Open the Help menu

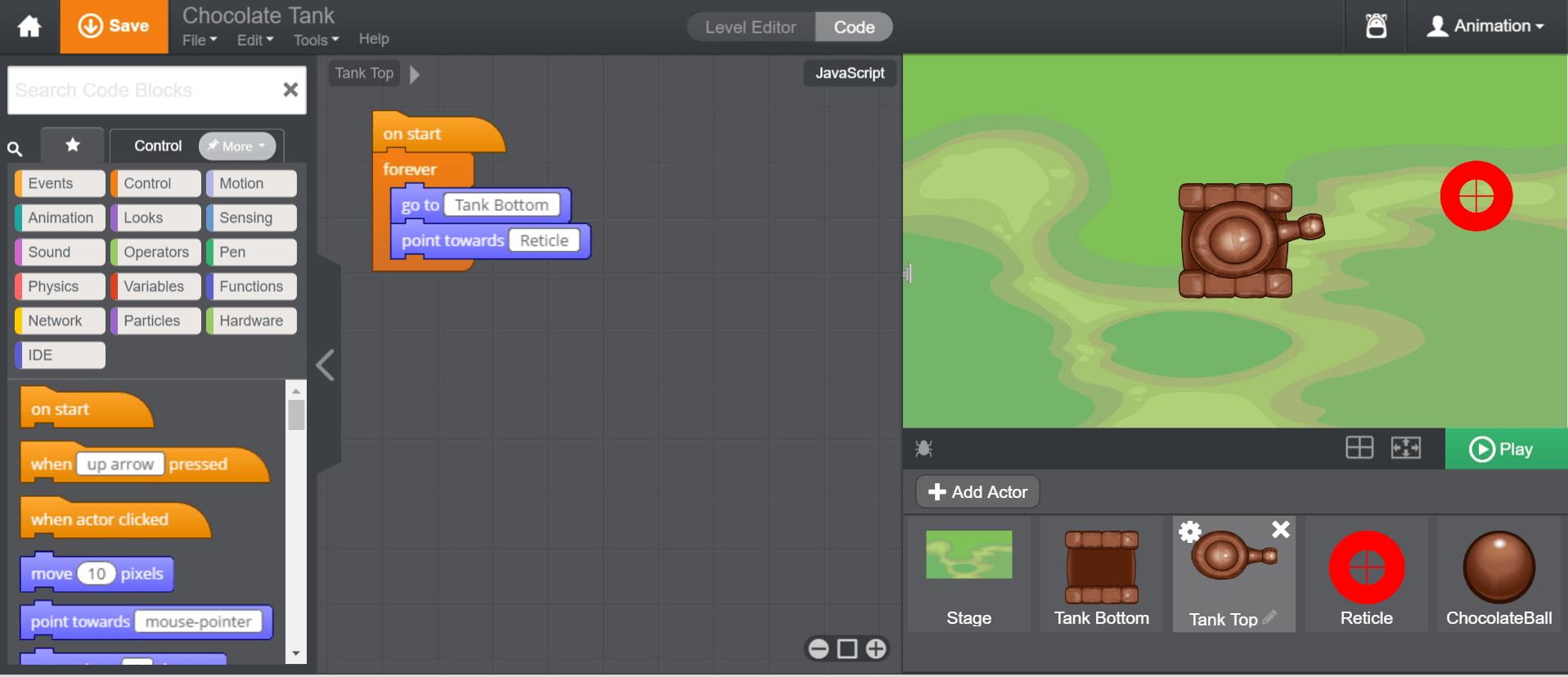[374, 38]
